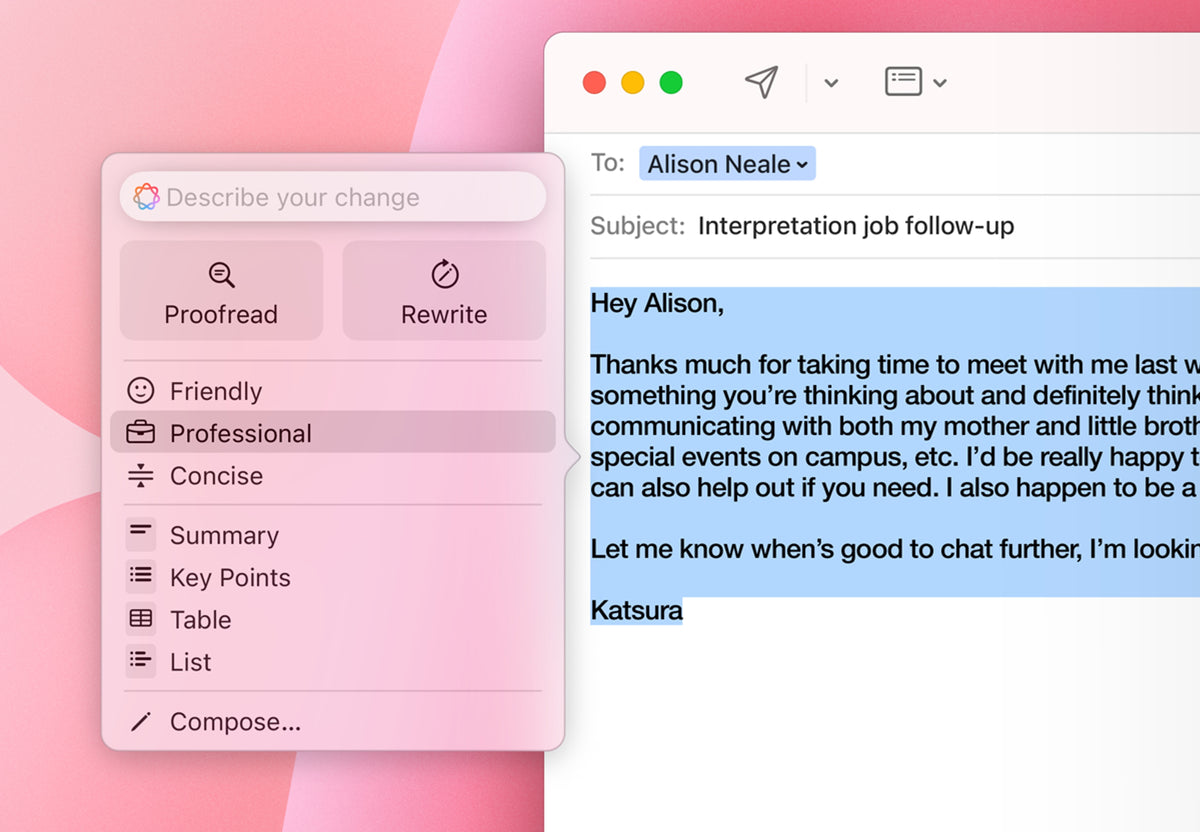The width and height of the screenshot is (1200, 832).
Task: Click the Rewrite button
Action: pyautogui.click(x=444, y=290)
